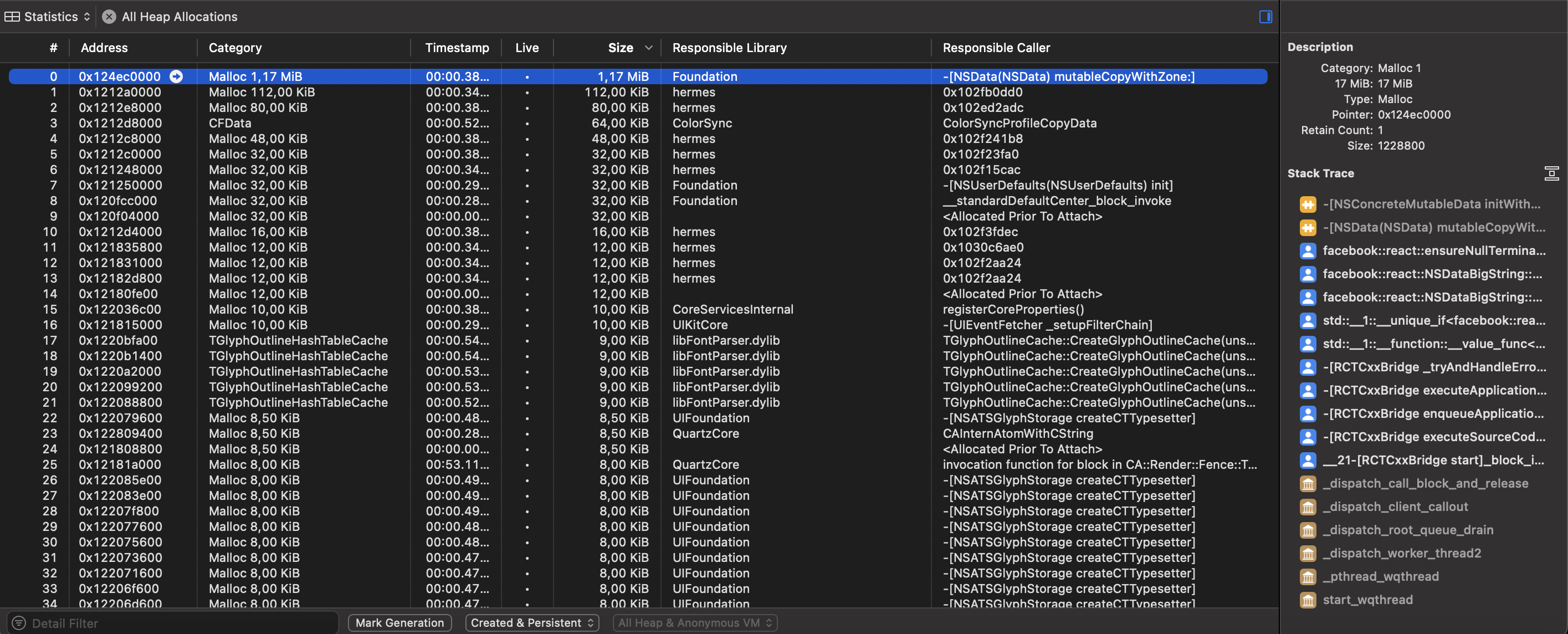The width and height of the screenshot is (1568, 634).
Task: Click the filter icon inside the Detail Filter field
Action: tap(19, 622)
